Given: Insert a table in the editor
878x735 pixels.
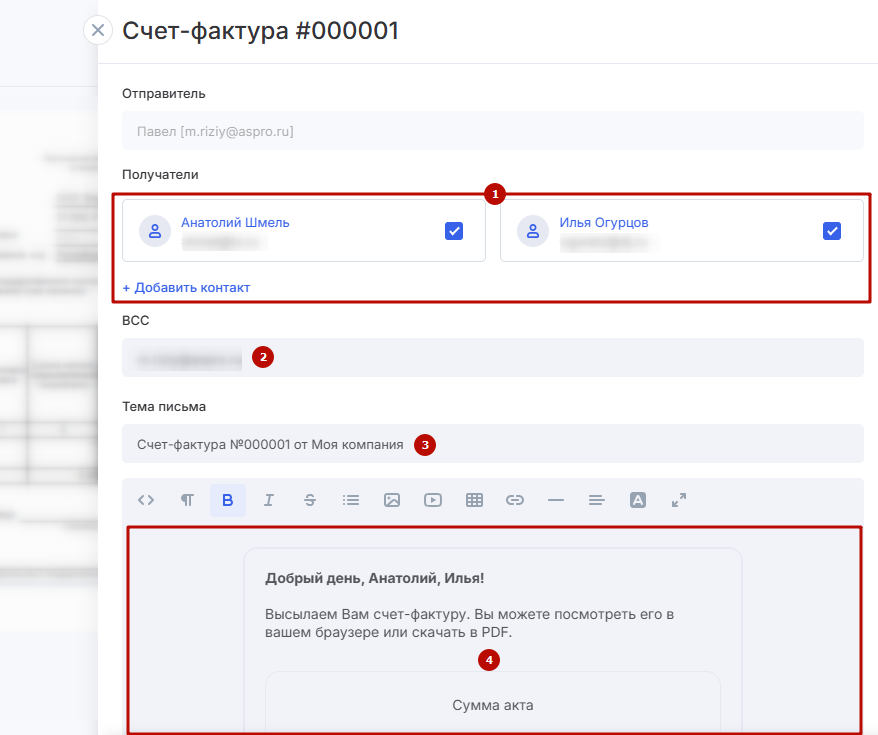Looking at the screenshot, I should pyautogui.click(x=474, y=500).
